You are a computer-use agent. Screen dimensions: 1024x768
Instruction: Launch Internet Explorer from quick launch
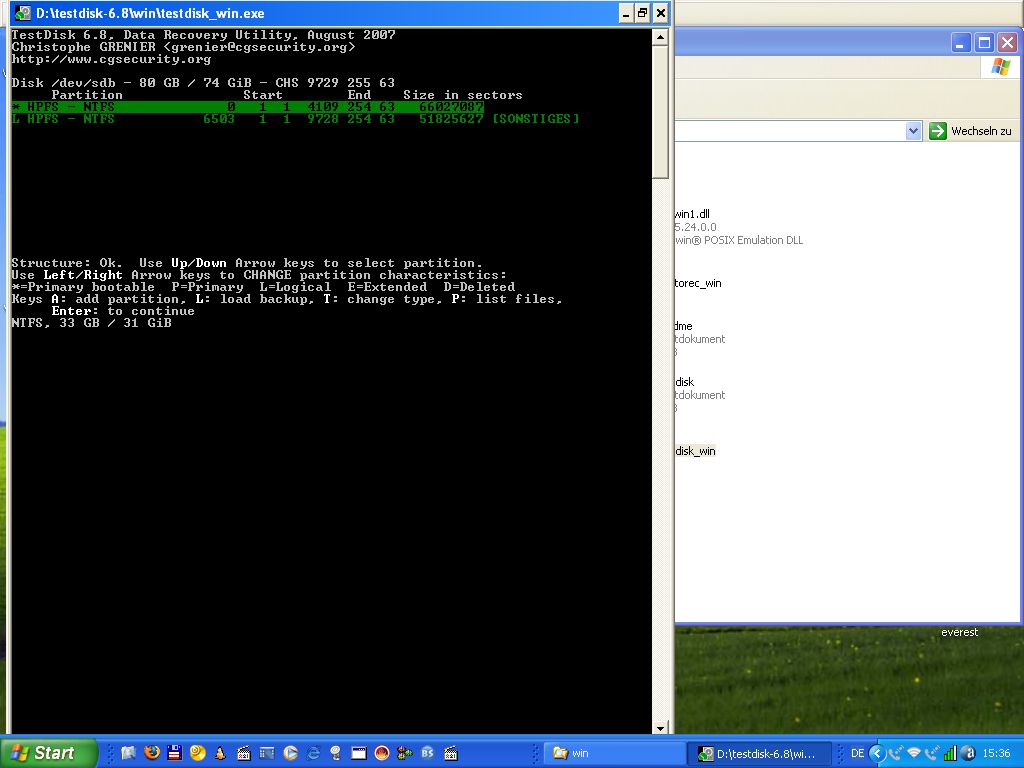pyautogui.click(x=313, y=753)
